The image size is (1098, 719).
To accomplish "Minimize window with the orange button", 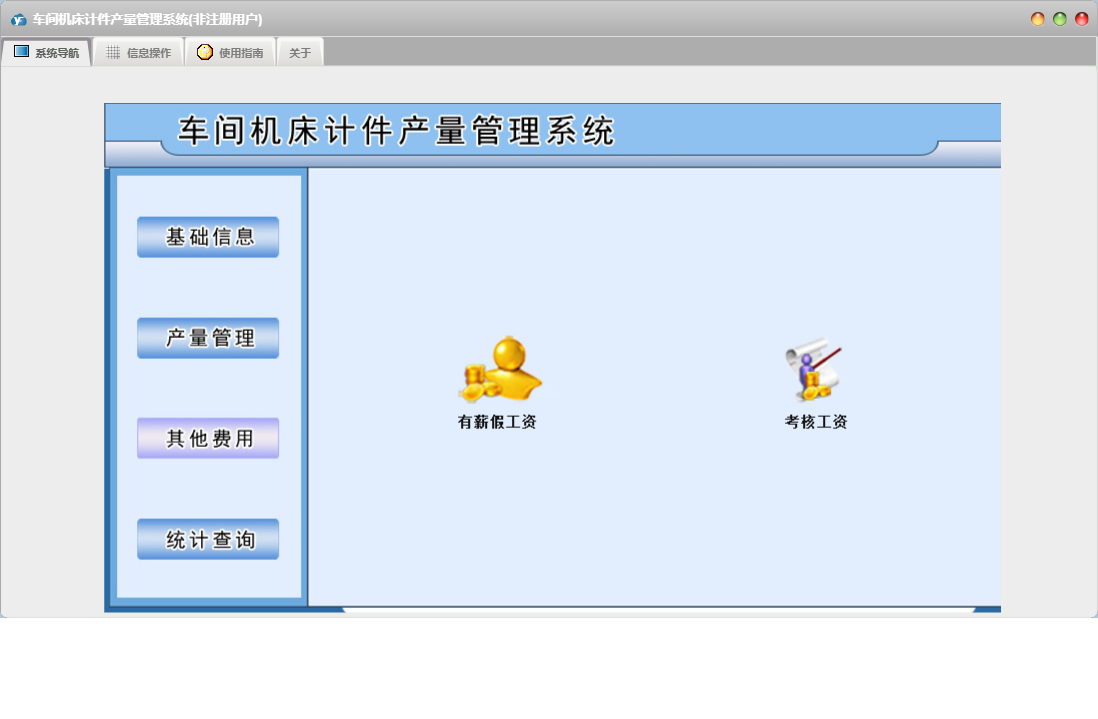I will click(1038, 19).
